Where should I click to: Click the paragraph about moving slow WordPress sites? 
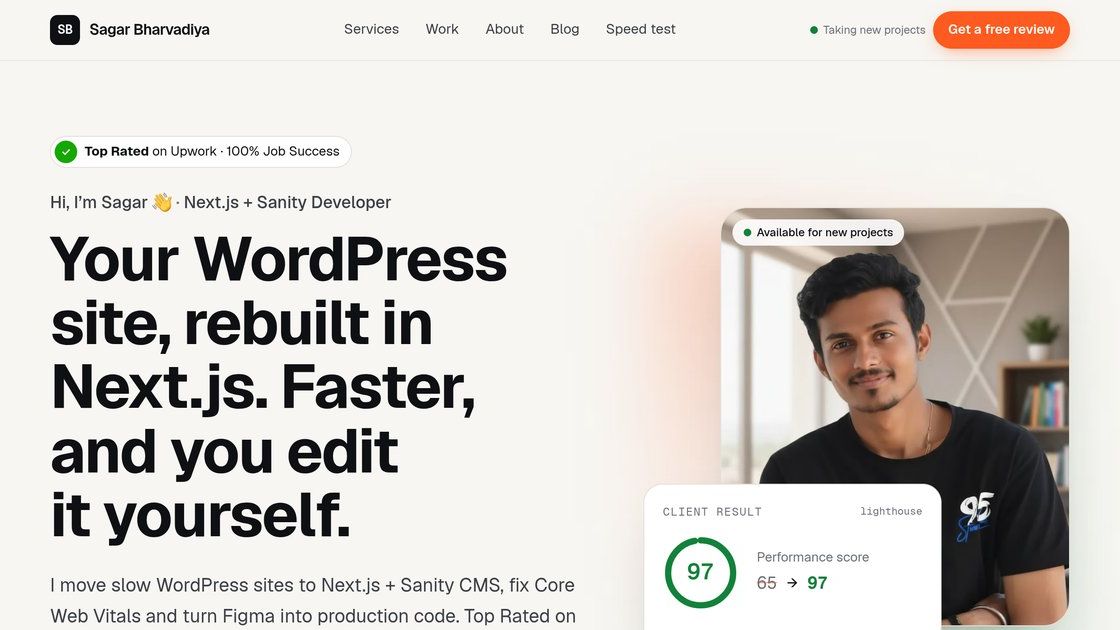(313, 601)
